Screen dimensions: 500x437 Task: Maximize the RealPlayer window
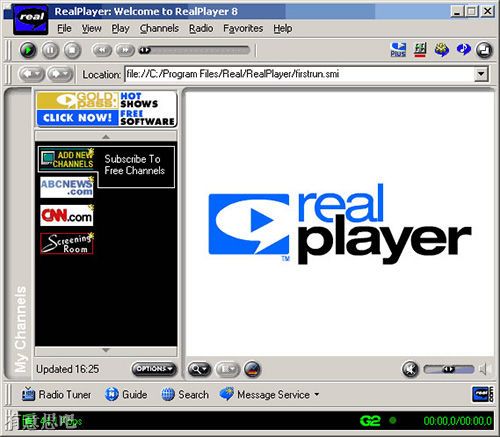pos(471,11)
